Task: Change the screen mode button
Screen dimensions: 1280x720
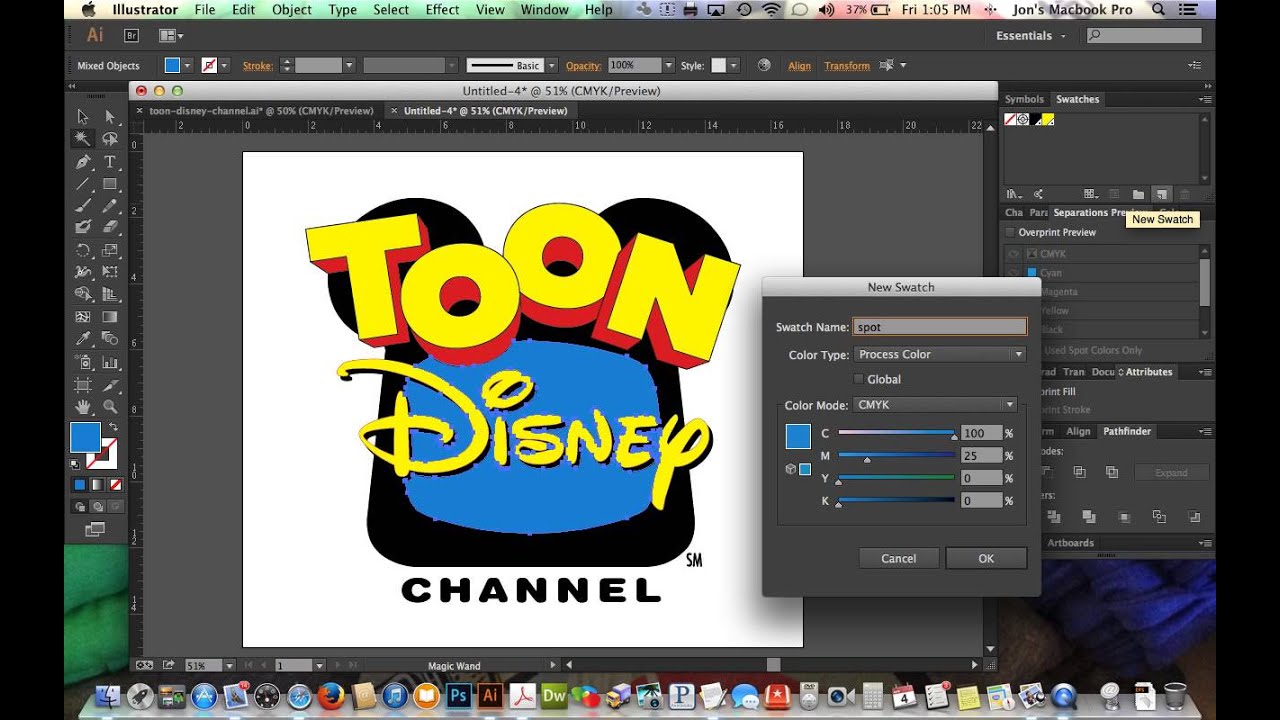Action: pyautogui.click(x=95, y=529)
